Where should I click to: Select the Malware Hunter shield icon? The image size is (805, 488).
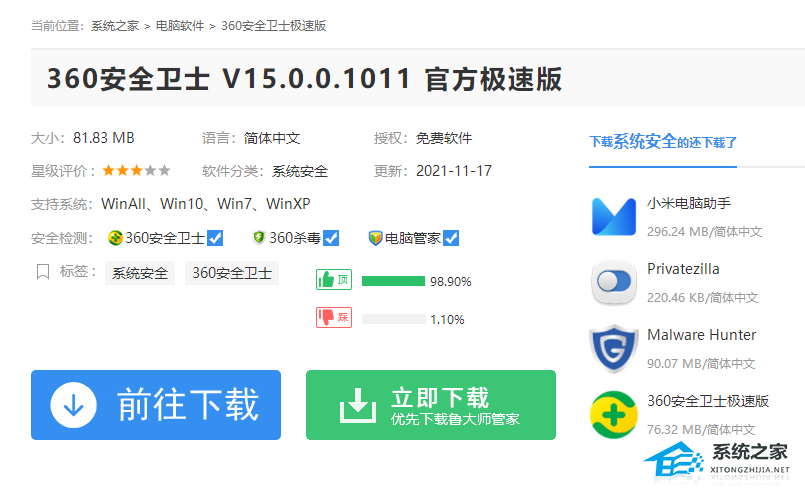click(614, 348)
